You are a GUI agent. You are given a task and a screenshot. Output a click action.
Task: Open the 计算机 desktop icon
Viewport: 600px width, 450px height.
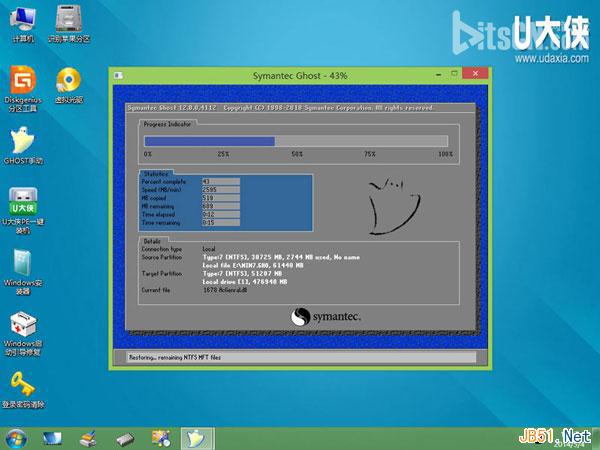pyautogui.click(x=23, y=25)
